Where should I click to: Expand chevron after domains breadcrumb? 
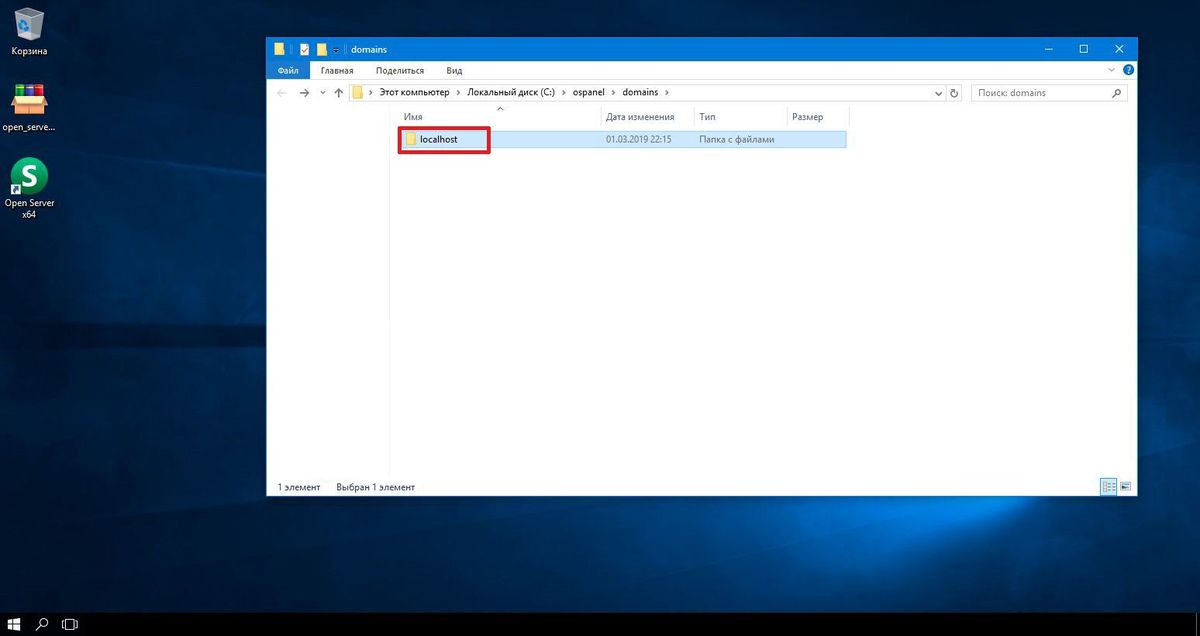coord(667,93)
